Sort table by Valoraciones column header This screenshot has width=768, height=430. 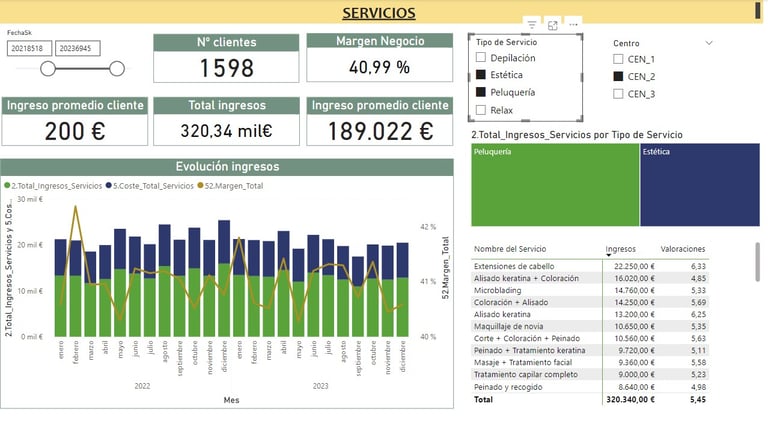point(683,249)
